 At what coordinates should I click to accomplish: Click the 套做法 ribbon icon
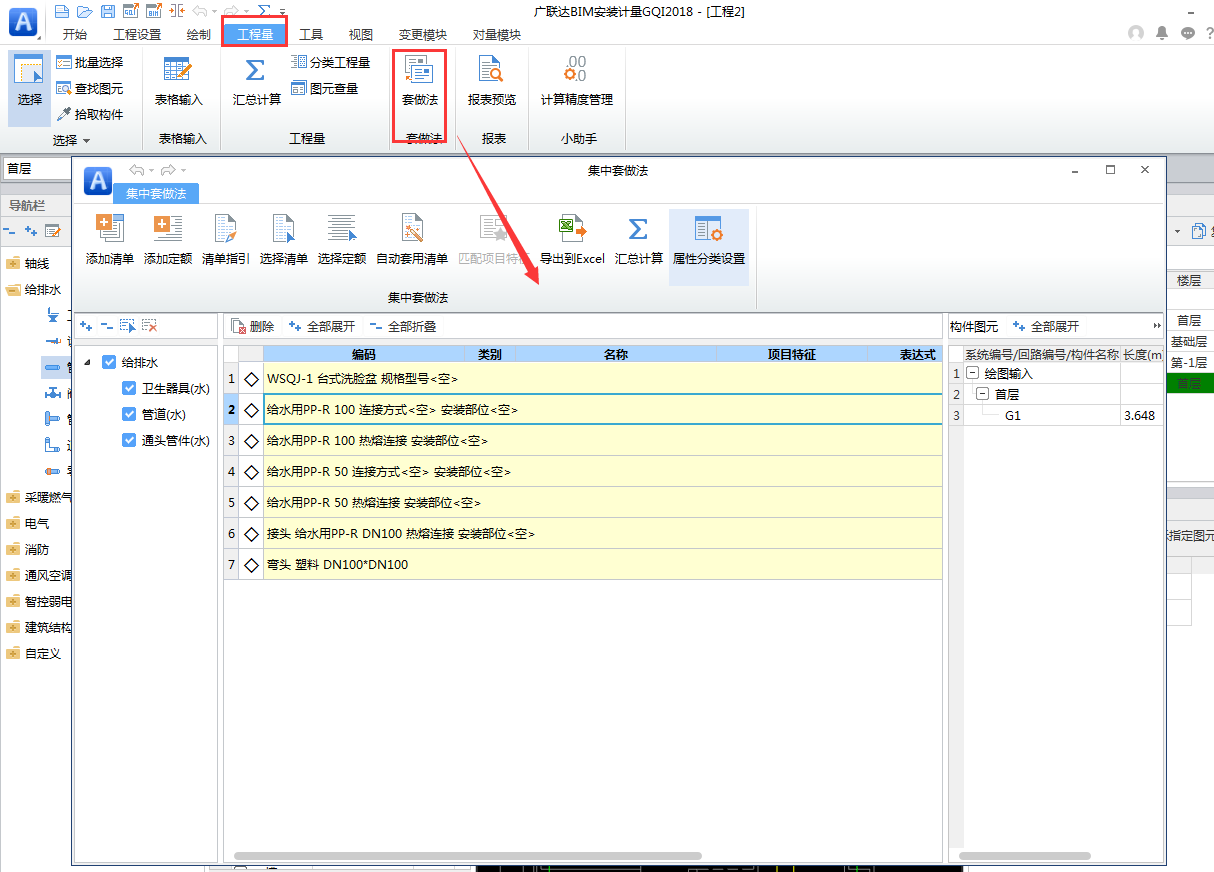pos(419,69)
